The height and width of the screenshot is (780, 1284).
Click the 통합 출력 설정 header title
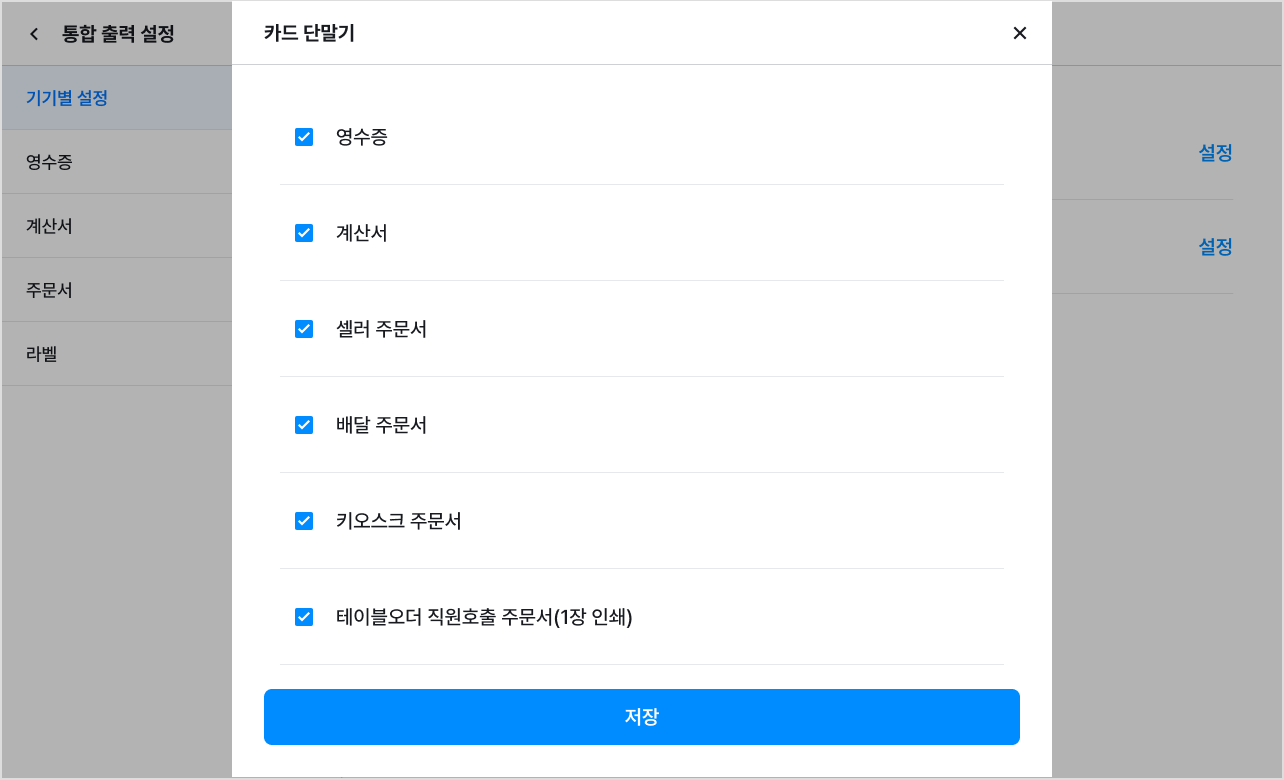tap(118, 34)
